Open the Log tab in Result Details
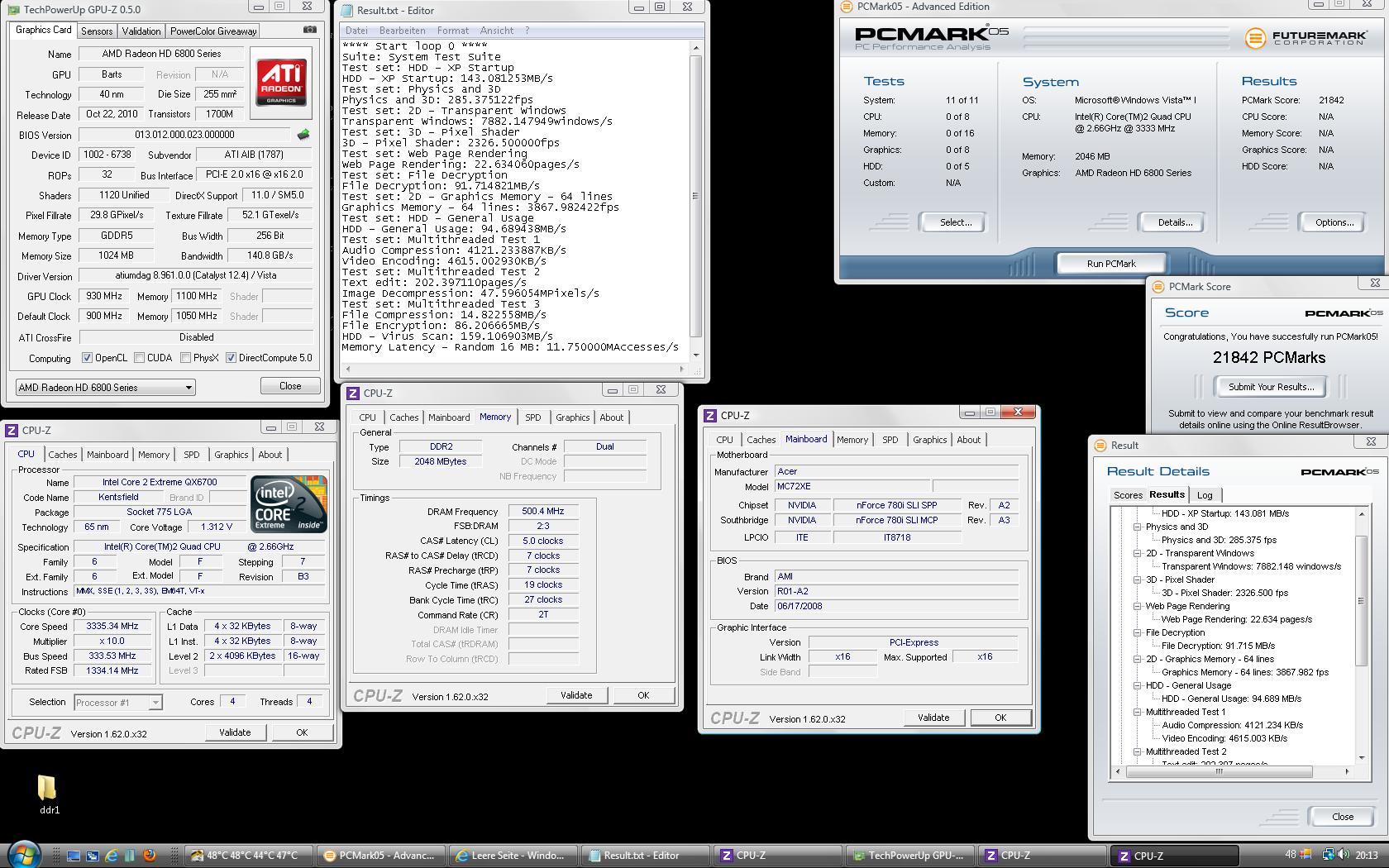 [x=1205, y=495]
